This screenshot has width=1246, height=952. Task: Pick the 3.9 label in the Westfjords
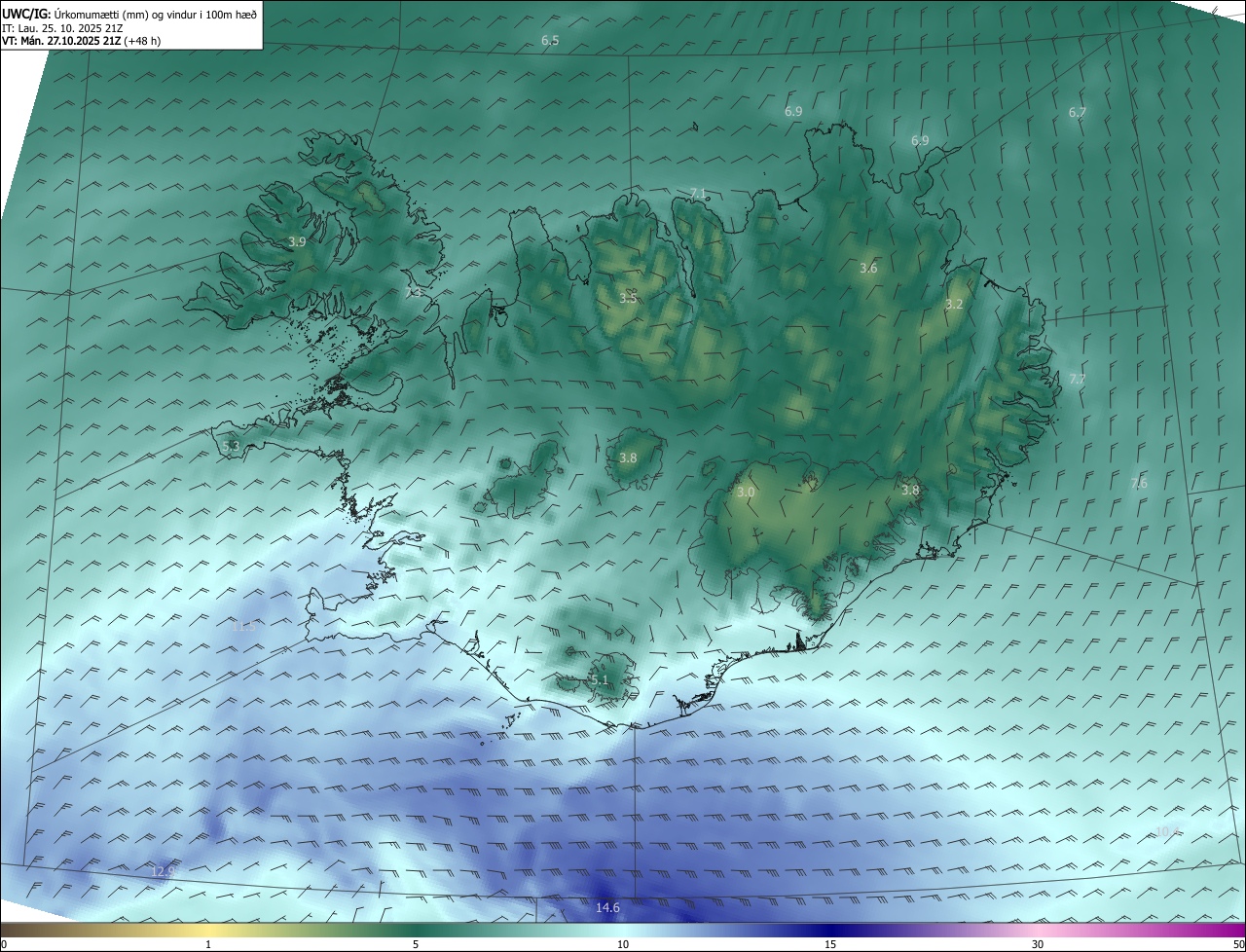pos(297,241)
